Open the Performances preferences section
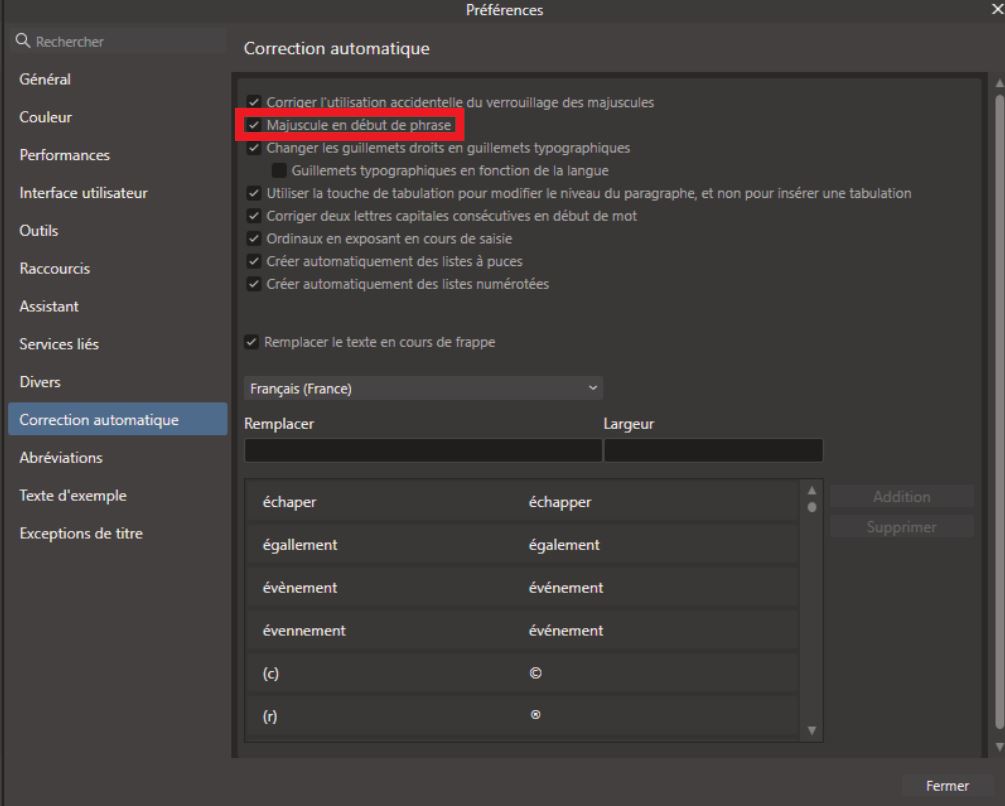Viewport: 1005px width, 806px height. click(x=64, y=155)
